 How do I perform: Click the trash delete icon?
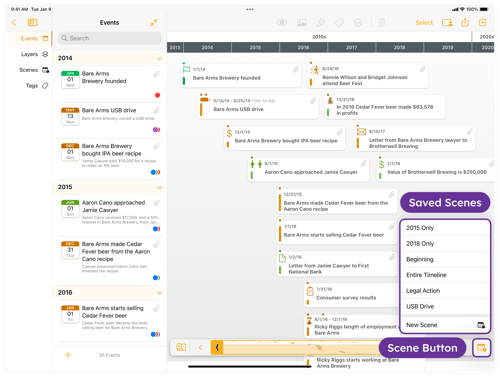pos(381,22)
